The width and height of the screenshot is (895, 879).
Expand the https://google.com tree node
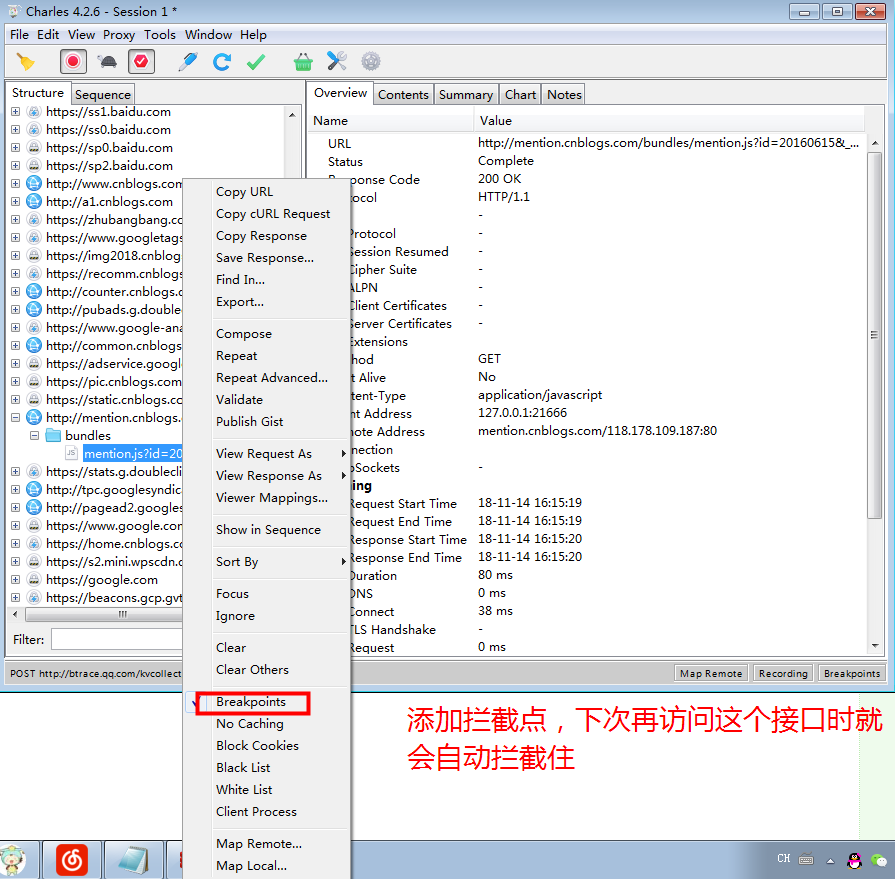pyautogui.click(x=15, y=579)
